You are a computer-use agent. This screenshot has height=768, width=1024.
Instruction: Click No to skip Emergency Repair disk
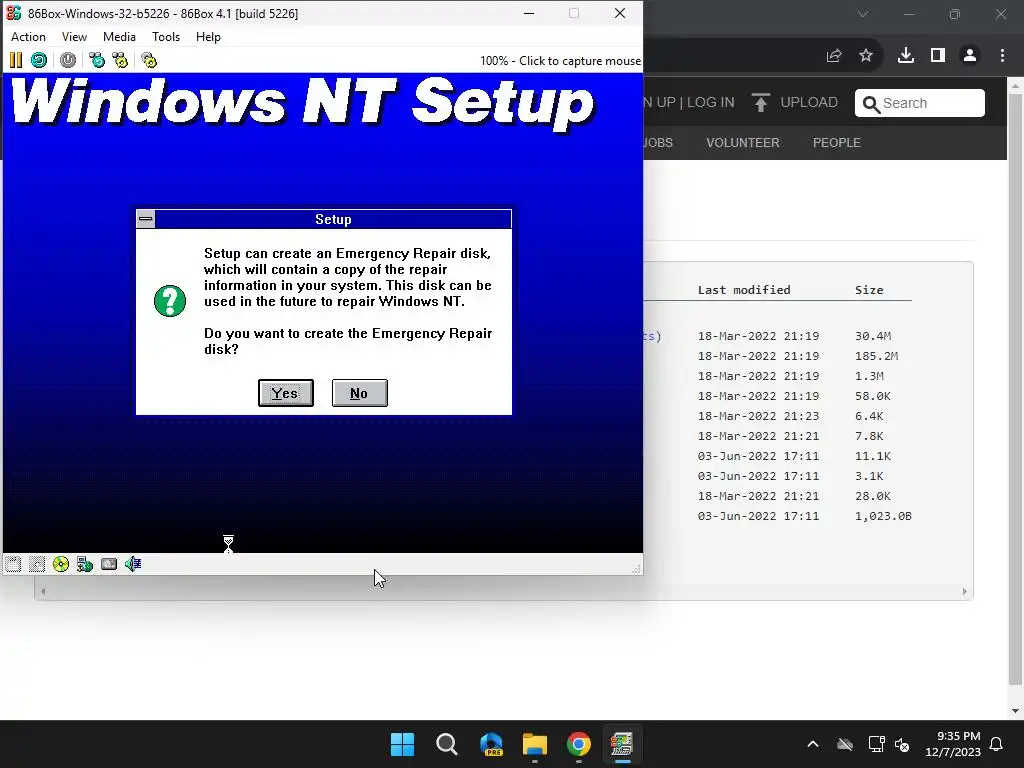click(360, 393)
